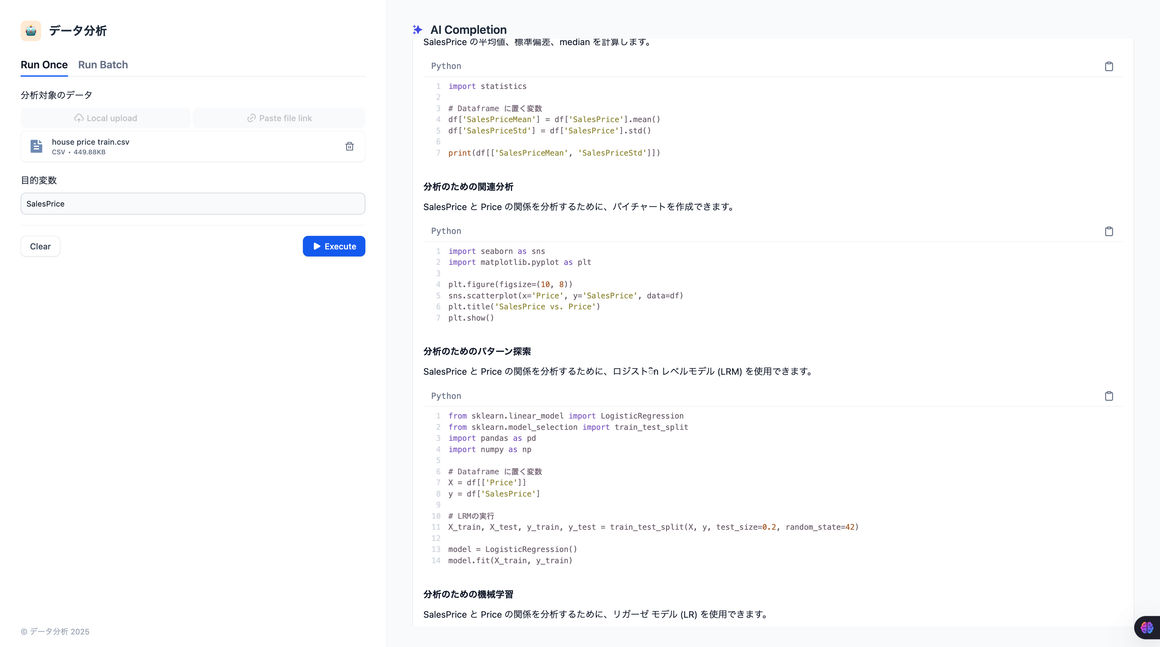Click the 分析のための関連分析 heading
The height and width of the screenshot is (647, 1160).
point(468,187)
